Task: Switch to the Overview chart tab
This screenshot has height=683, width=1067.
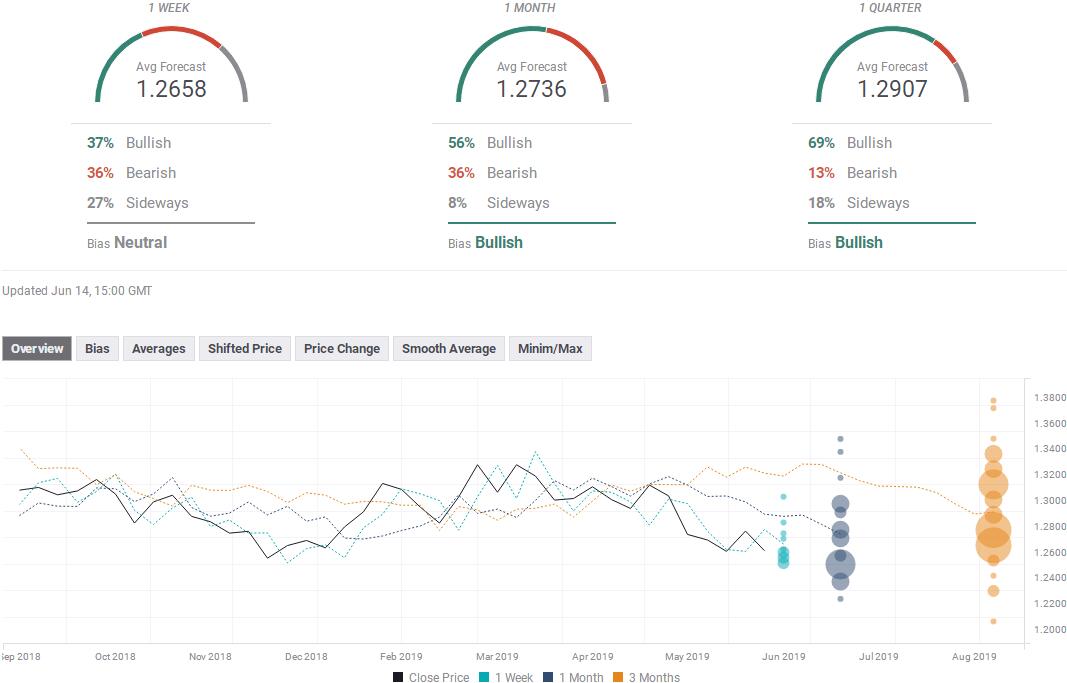Action: (x=37, y=348)
